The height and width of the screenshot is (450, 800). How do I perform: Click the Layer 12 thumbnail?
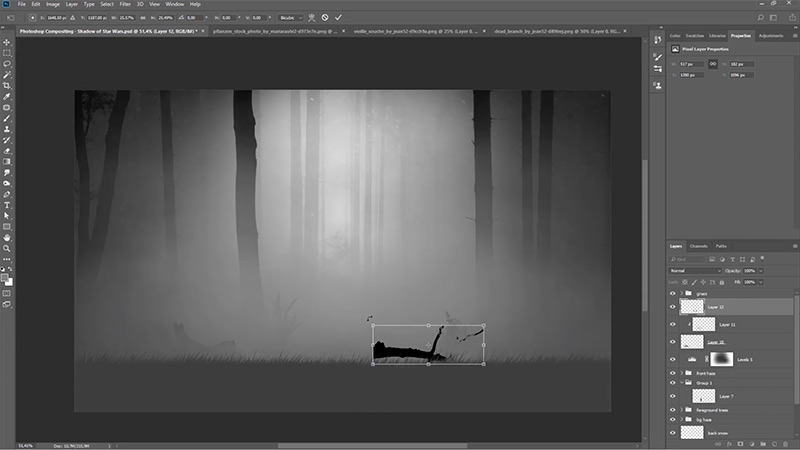click(x=692, y=307)
